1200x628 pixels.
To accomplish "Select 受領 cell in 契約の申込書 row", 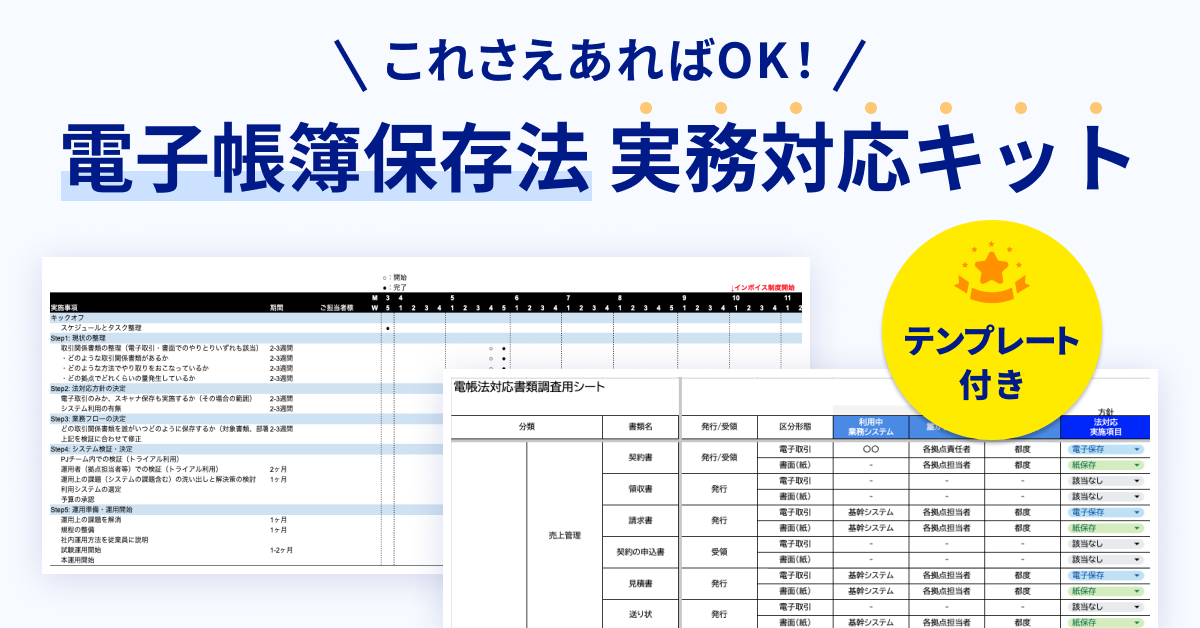I will 719,551.
